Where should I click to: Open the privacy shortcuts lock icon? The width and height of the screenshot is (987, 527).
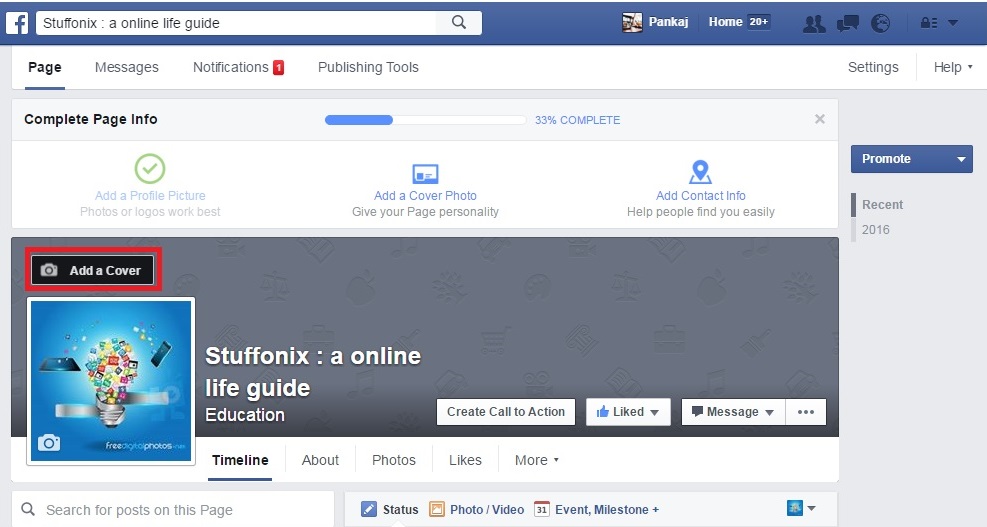(928, 23)
